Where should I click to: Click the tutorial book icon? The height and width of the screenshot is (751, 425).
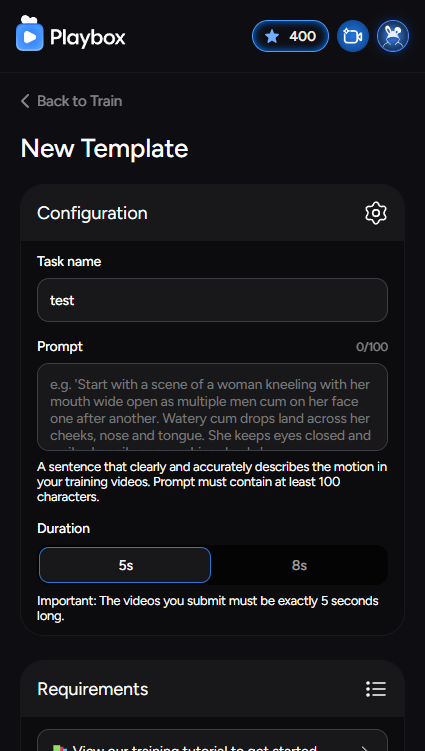(58, 748)
